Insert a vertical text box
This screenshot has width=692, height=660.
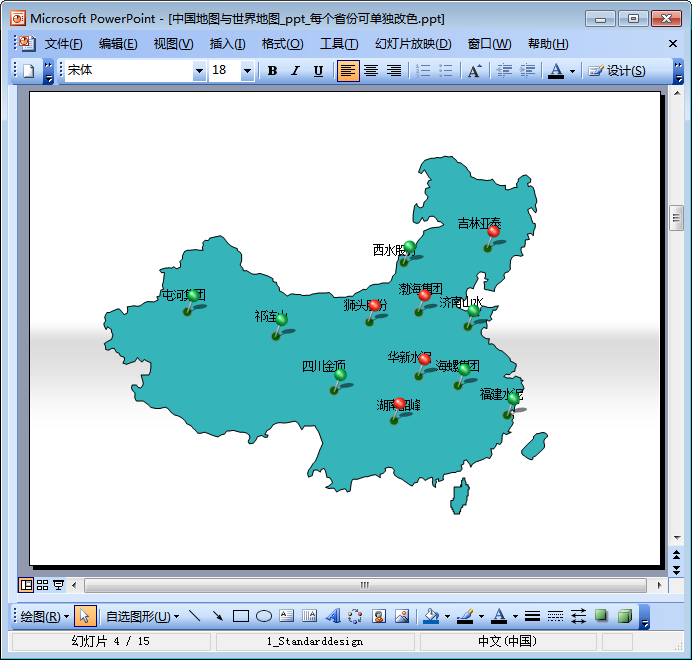click(x=309, y=616)
